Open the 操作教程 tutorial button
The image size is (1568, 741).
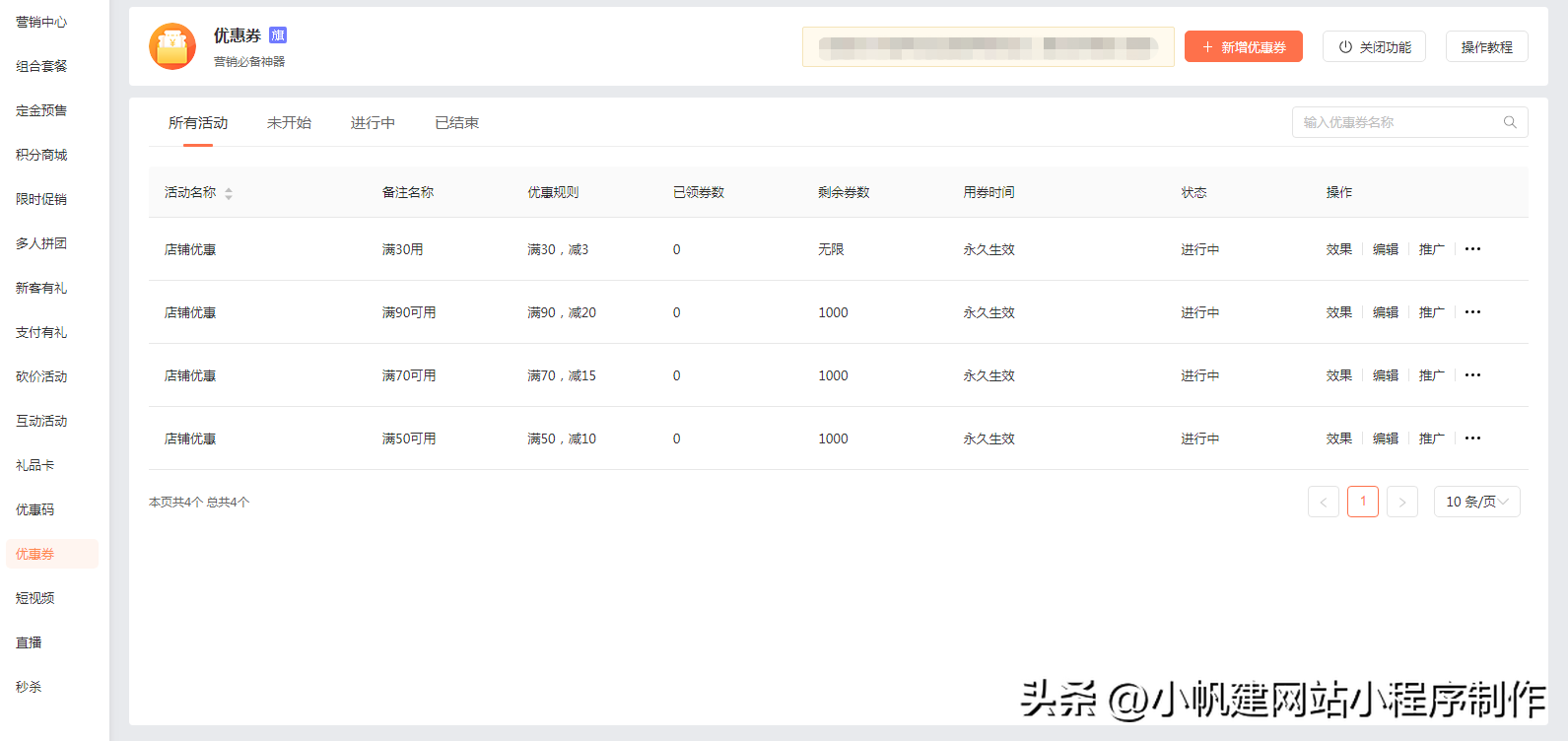tap(1486, 47)
